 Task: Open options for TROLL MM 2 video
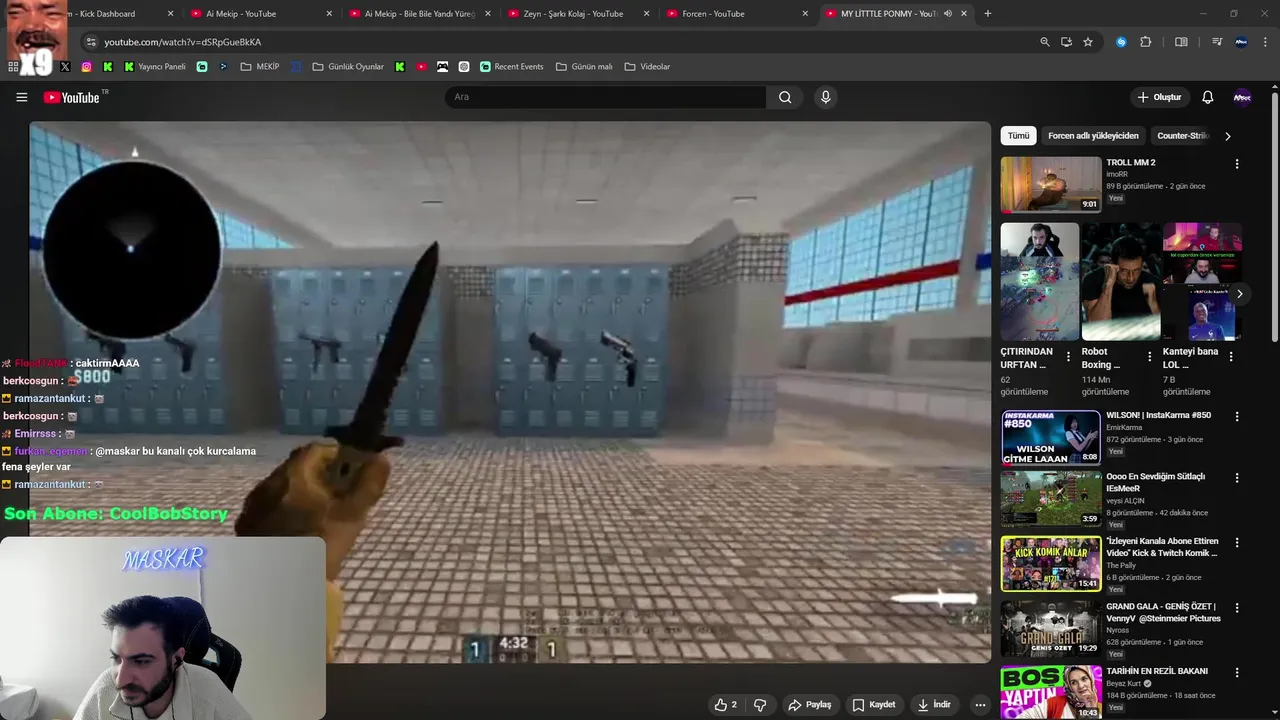(1237, 164)
